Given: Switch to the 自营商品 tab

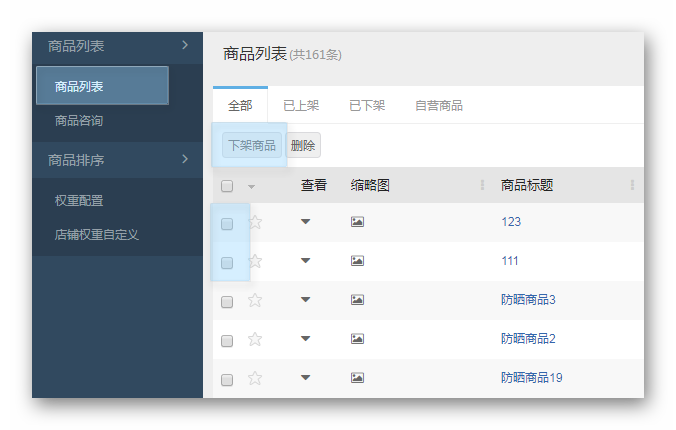Looking at the screenshot, I should point(439,105).
